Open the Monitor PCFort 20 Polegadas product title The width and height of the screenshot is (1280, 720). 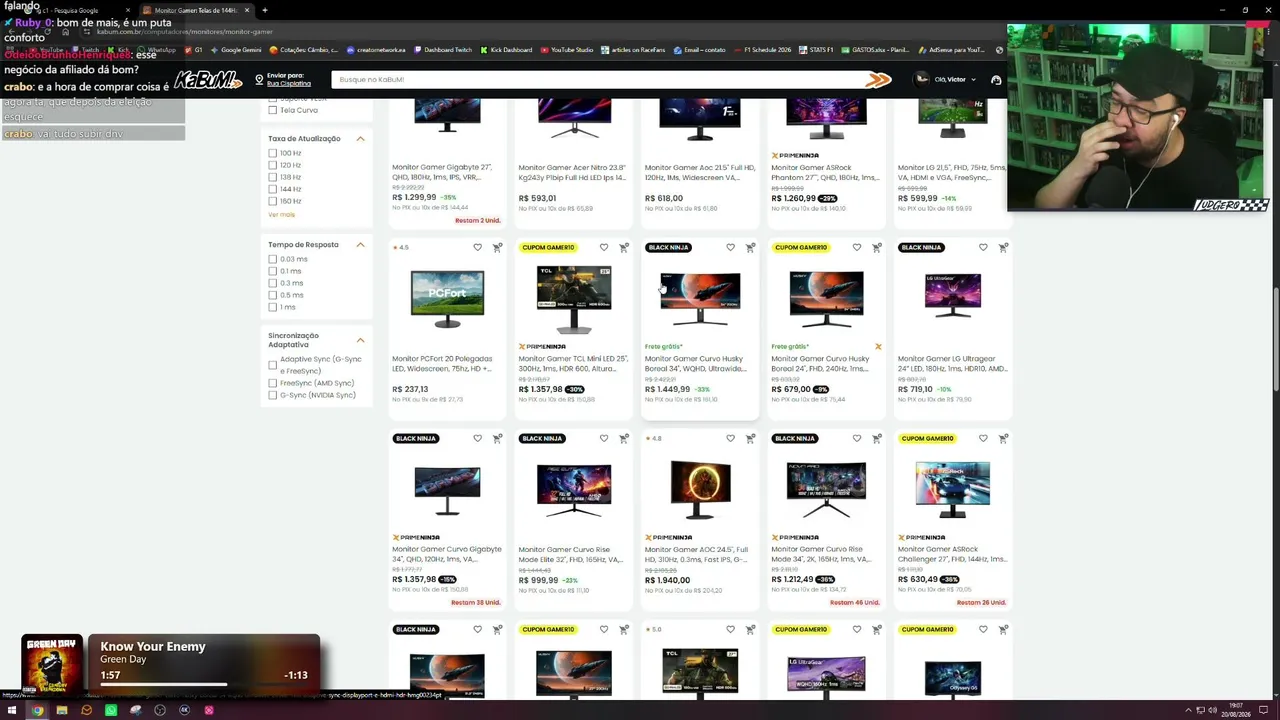(x=443, y=363)
